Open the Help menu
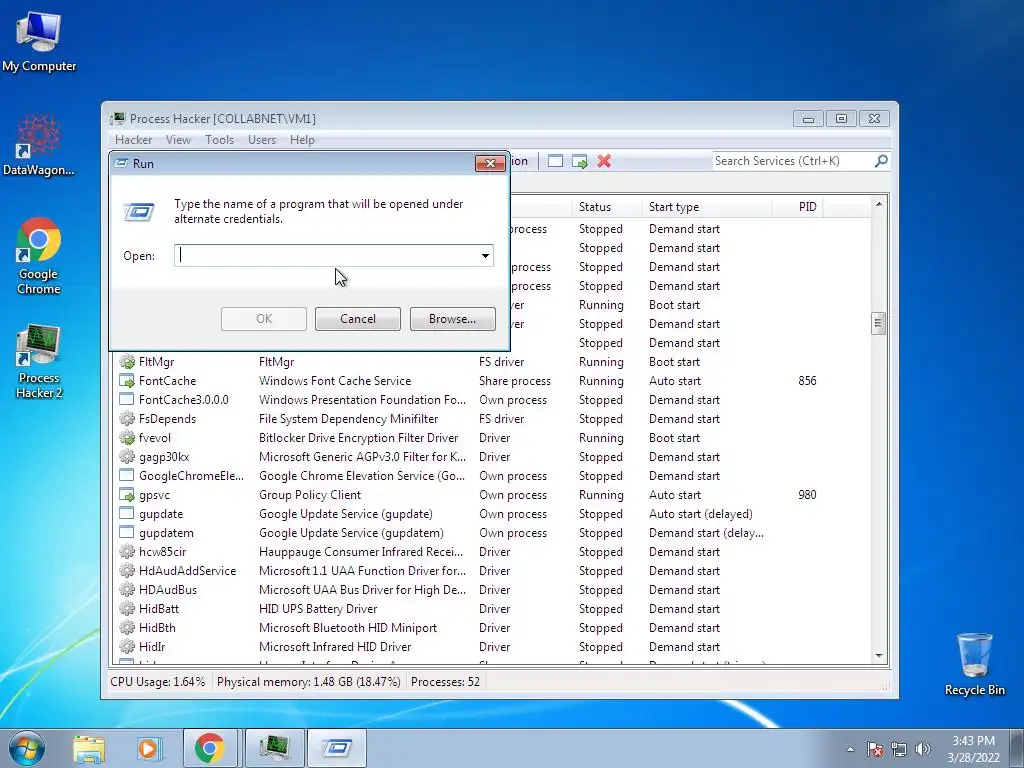The image size is (1024, 768). pos(302,140)
